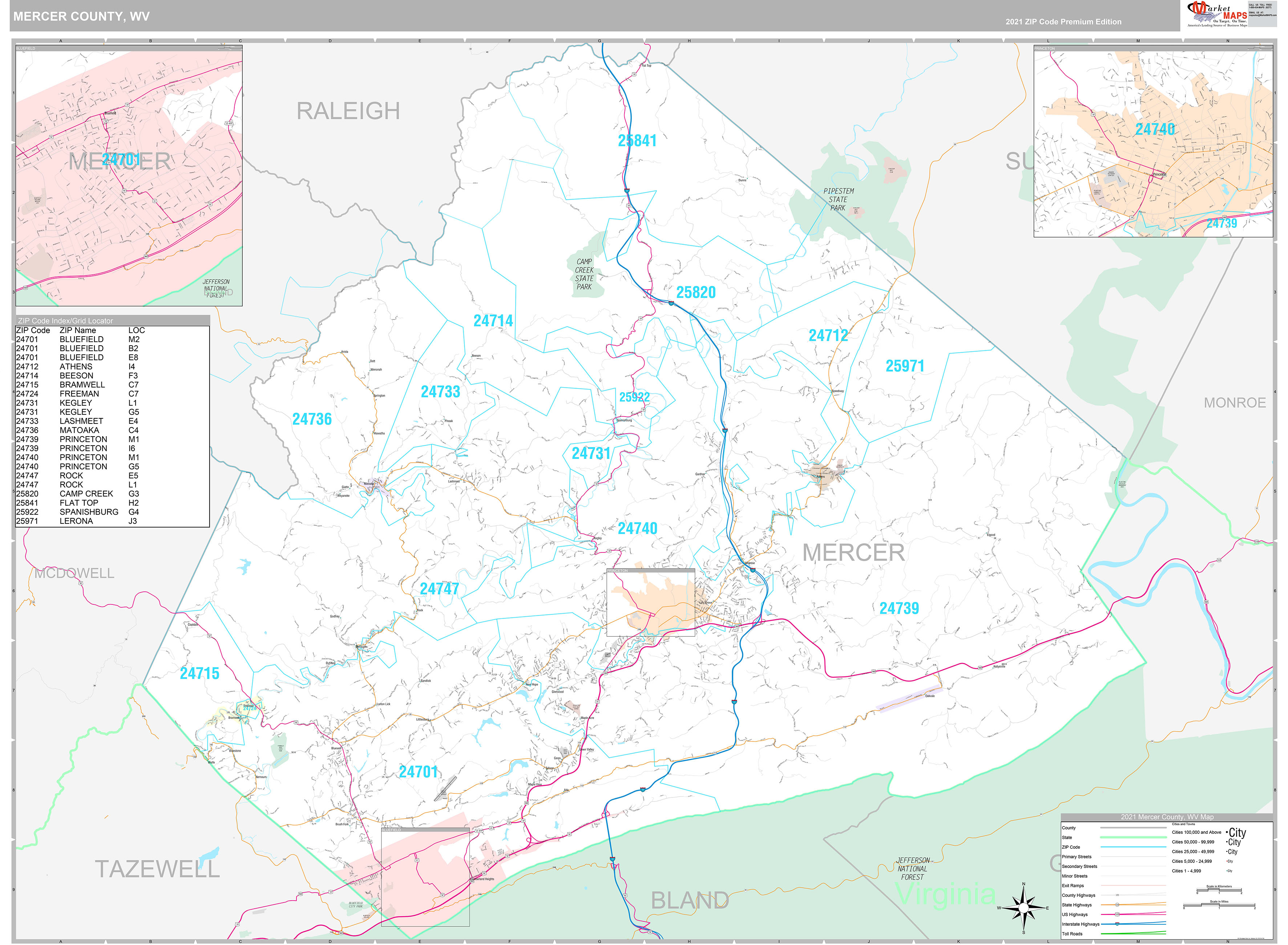Viewport: 1288px width, 945px height.
Task: Click ZIP code label 25841 on map
Action: [x=637, y=141]
